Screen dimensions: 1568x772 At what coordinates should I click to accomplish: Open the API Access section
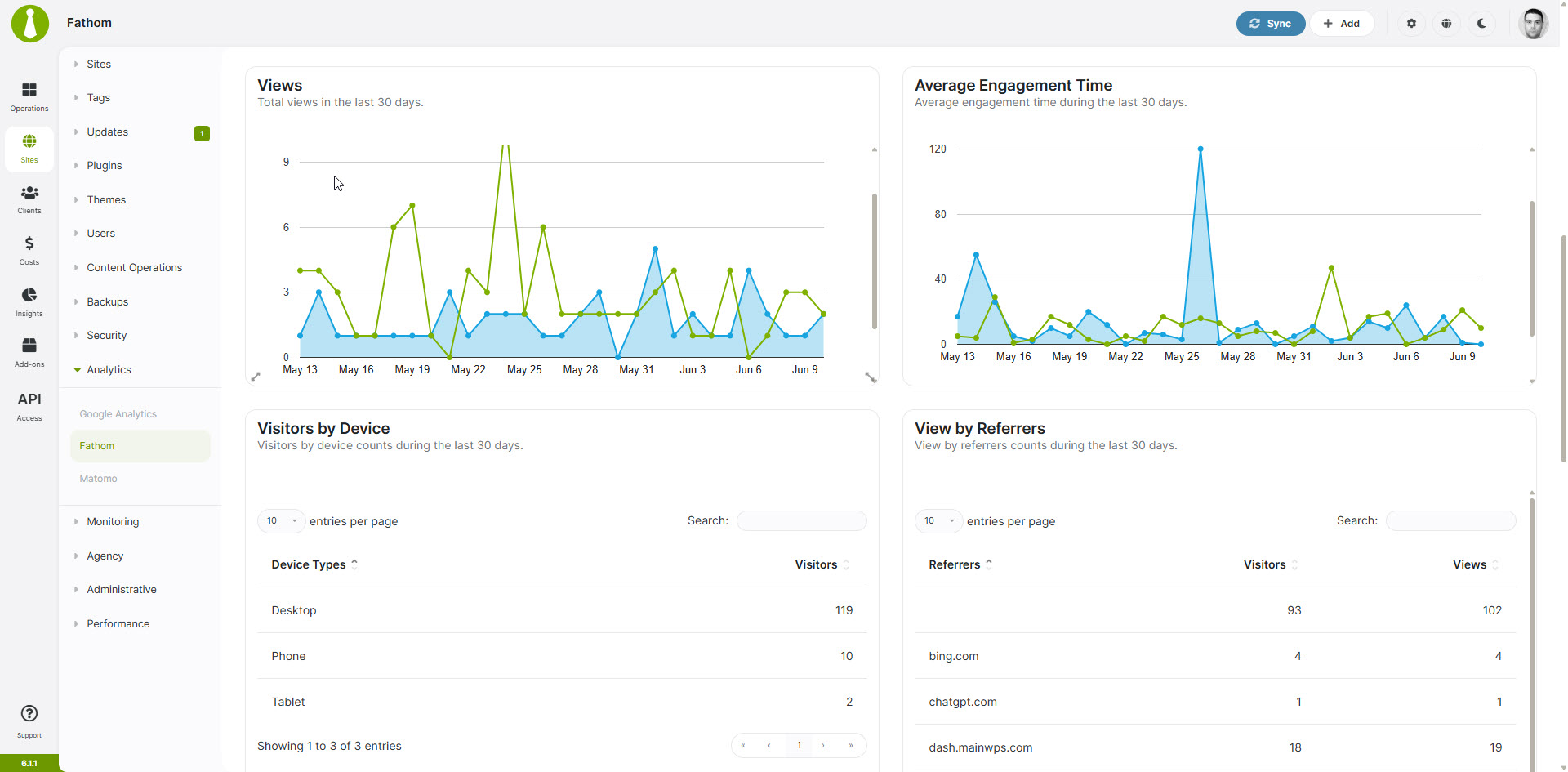coord(29,406)
